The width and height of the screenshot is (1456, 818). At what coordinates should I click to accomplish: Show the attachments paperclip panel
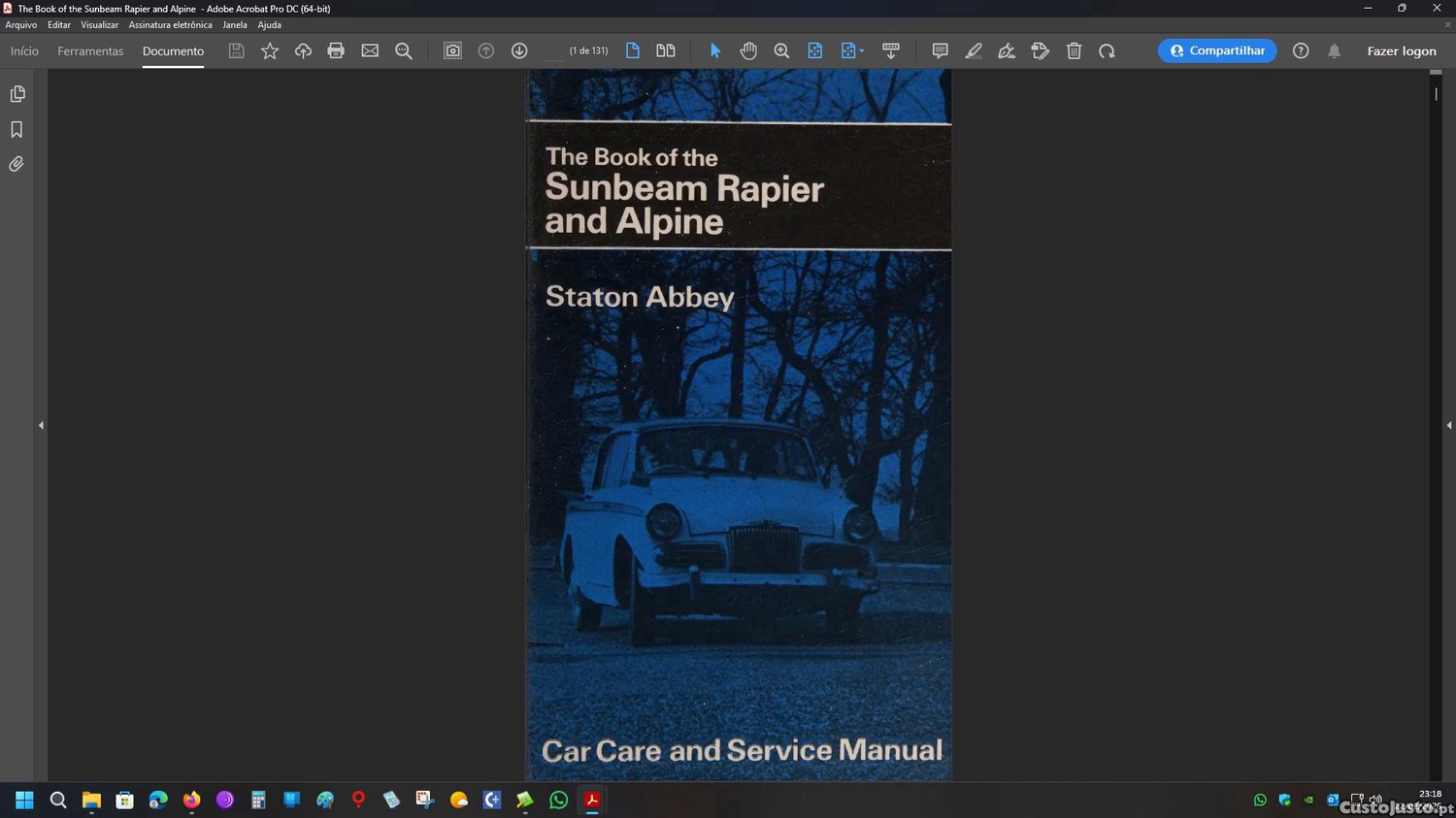(17, 165)
